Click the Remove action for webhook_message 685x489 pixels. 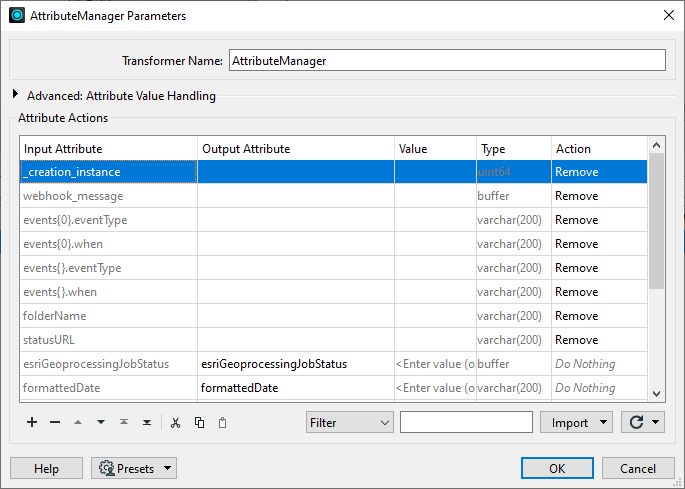[599, 196]
